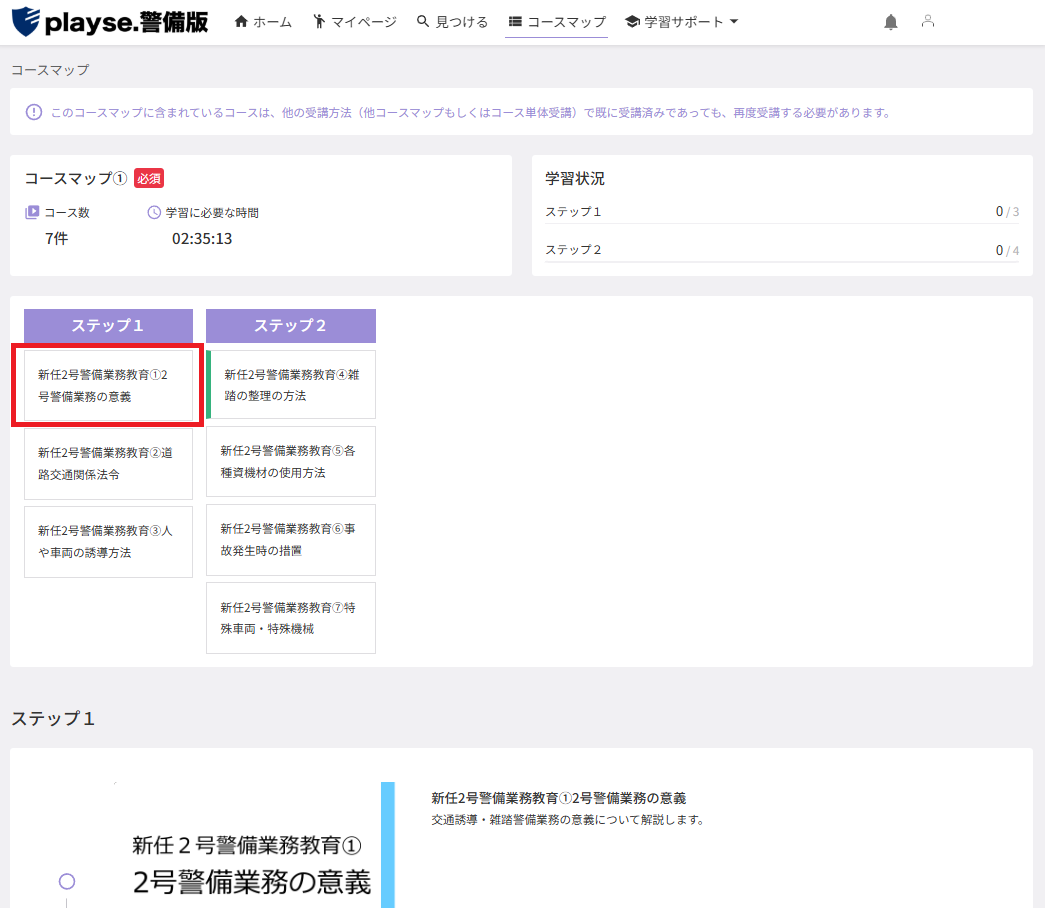Image resolution: width=1045 pixels, height=908 pixels.
Task: Click the コースマップ breadcrumb text
Action: pos(50,70)
